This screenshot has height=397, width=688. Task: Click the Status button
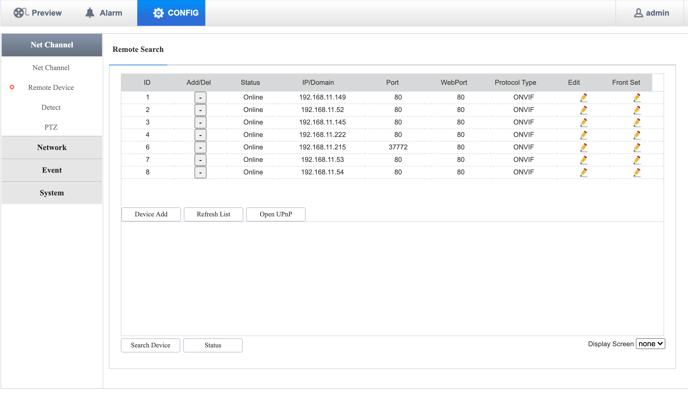(x=213, y=345)
